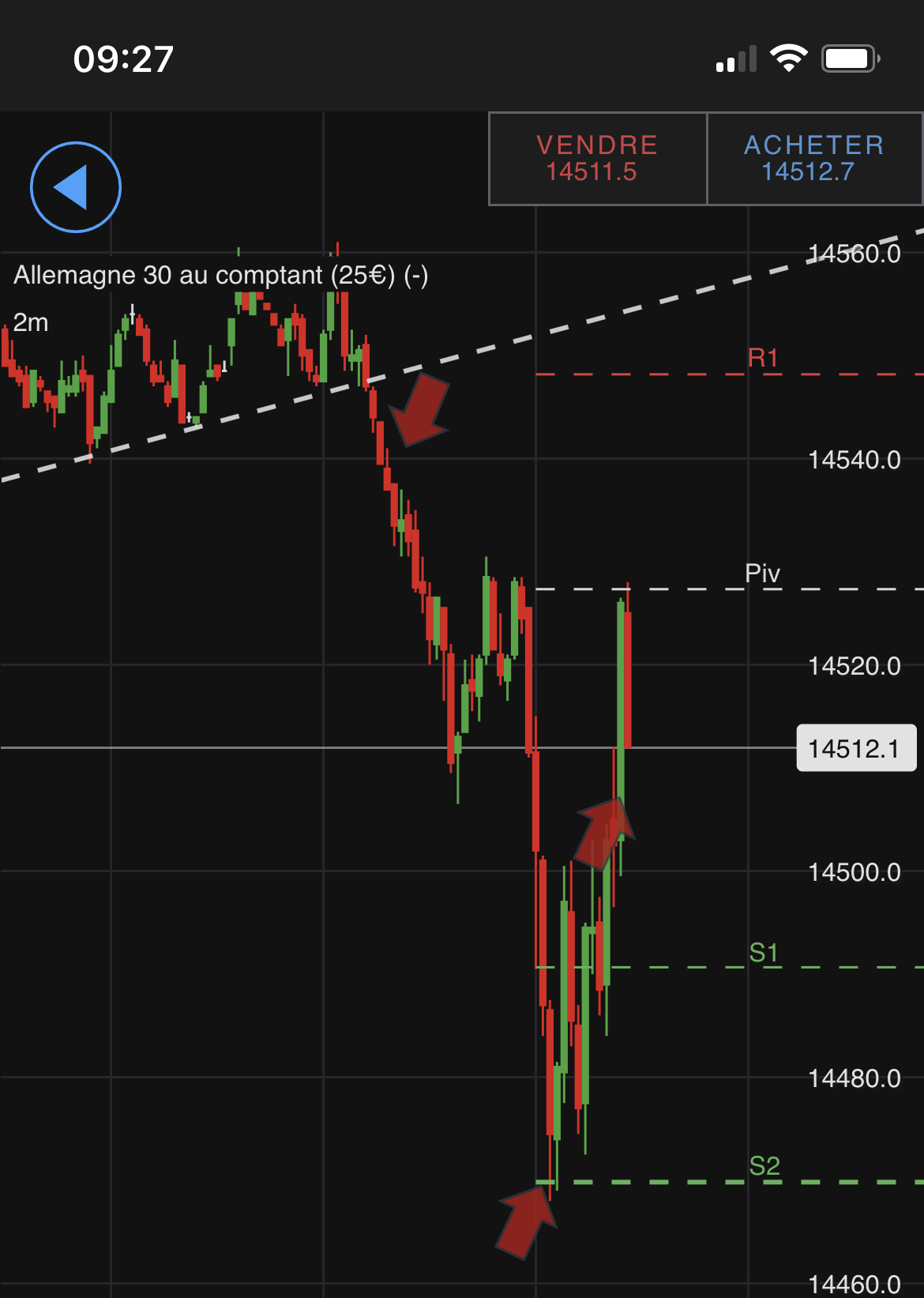Open the Allemagne 30 au comptant instrument title
Screen dimensions: 924x1298
point(221,275)
